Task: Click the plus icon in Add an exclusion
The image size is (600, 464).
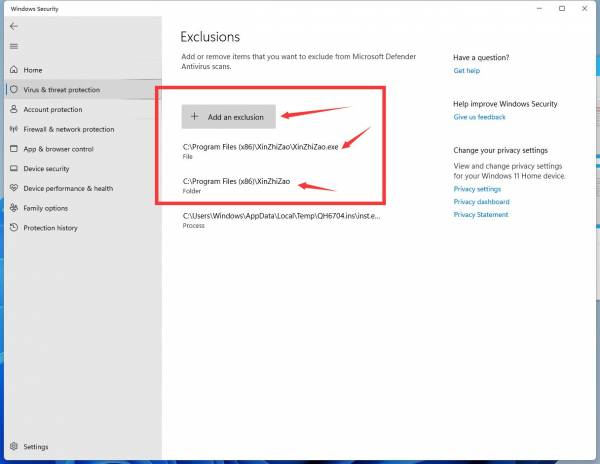Action: [x=194, y=116]
